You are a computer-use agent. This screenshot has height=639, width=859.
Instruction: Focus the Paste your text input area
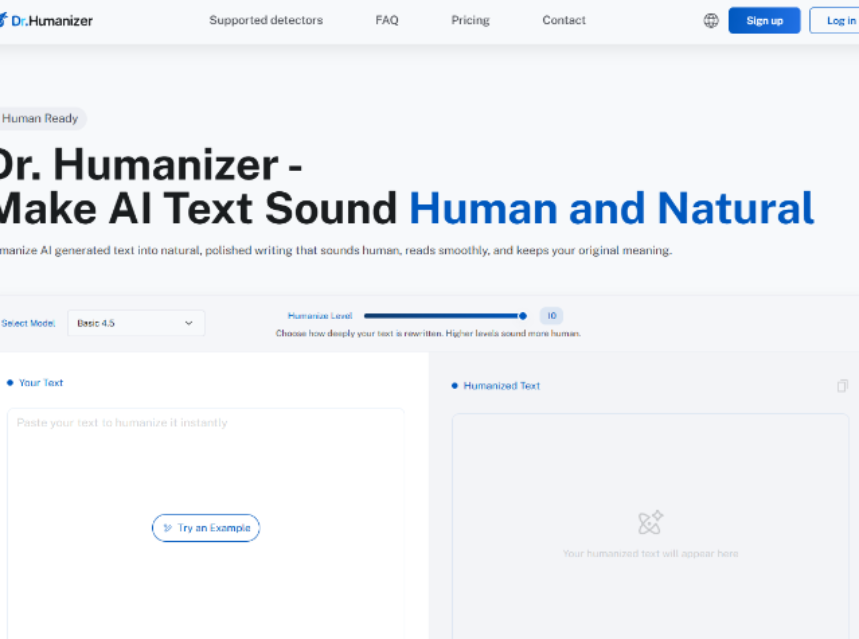point(206,523)
